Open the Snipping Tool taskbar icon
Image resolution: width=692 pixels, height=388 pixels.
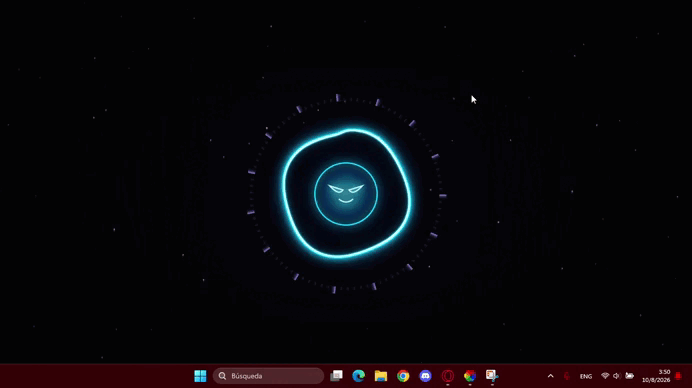coord(492,376)
